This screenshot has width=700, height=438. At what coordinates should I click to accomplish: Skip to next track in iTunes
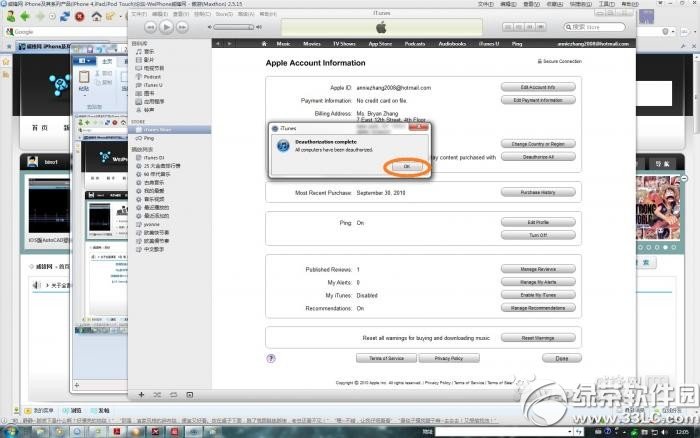182,27
